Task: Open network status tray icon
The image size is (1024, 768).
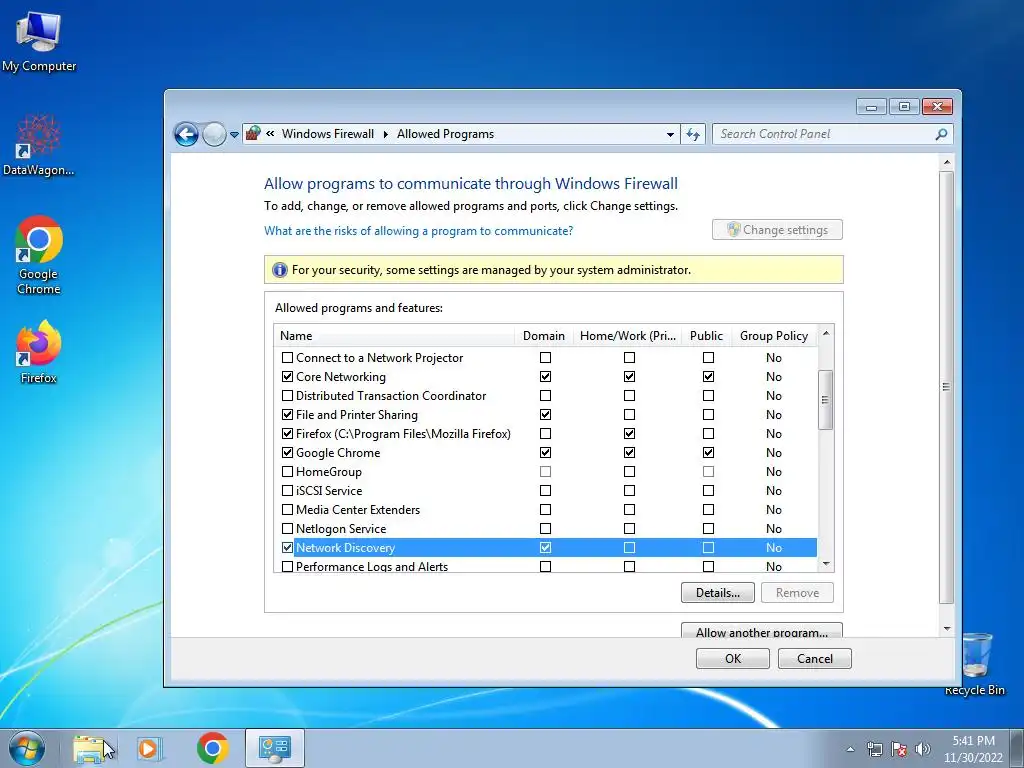Action: click(874, 749)
